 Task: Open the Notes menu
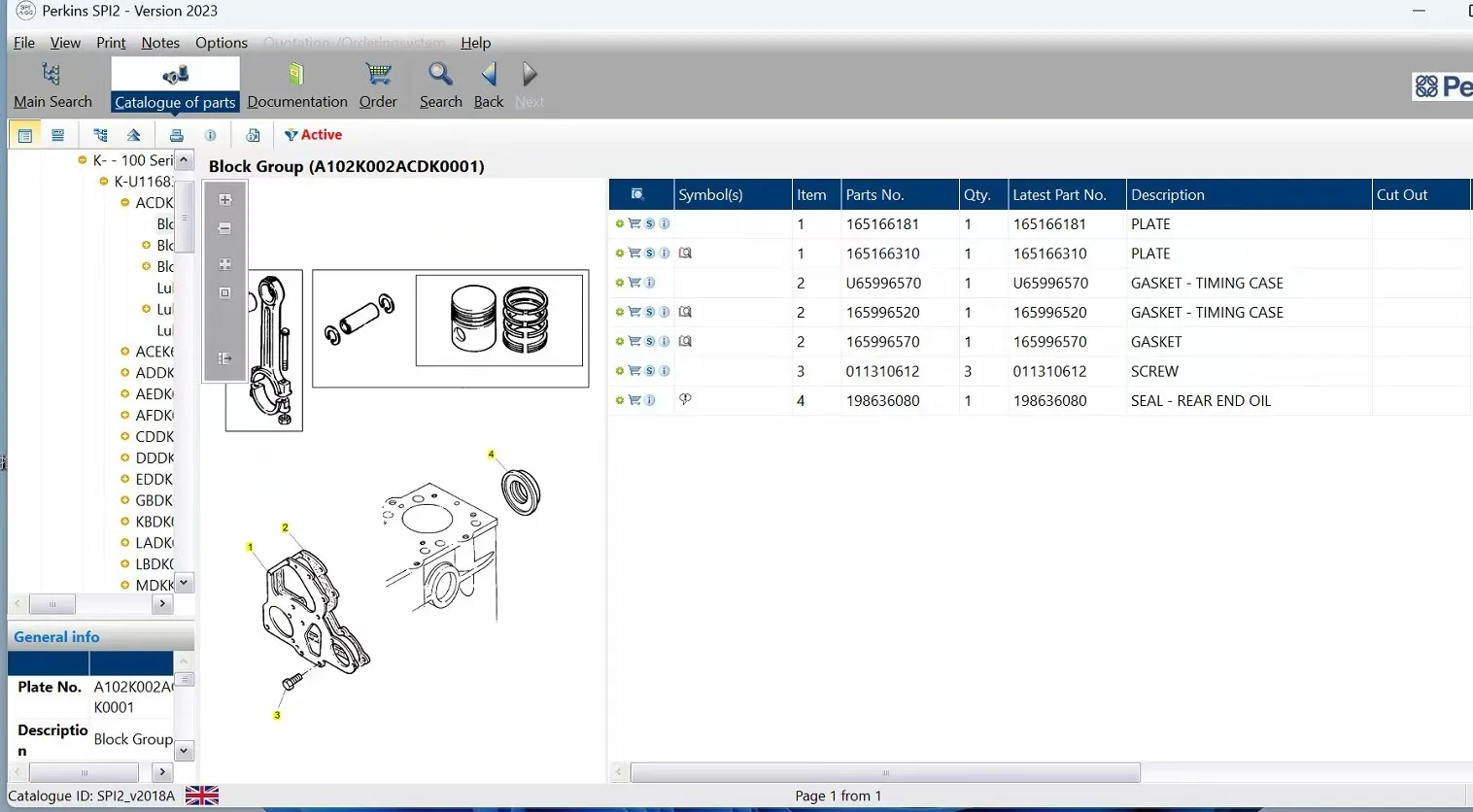pyautogui.click(x=160, y=43)
